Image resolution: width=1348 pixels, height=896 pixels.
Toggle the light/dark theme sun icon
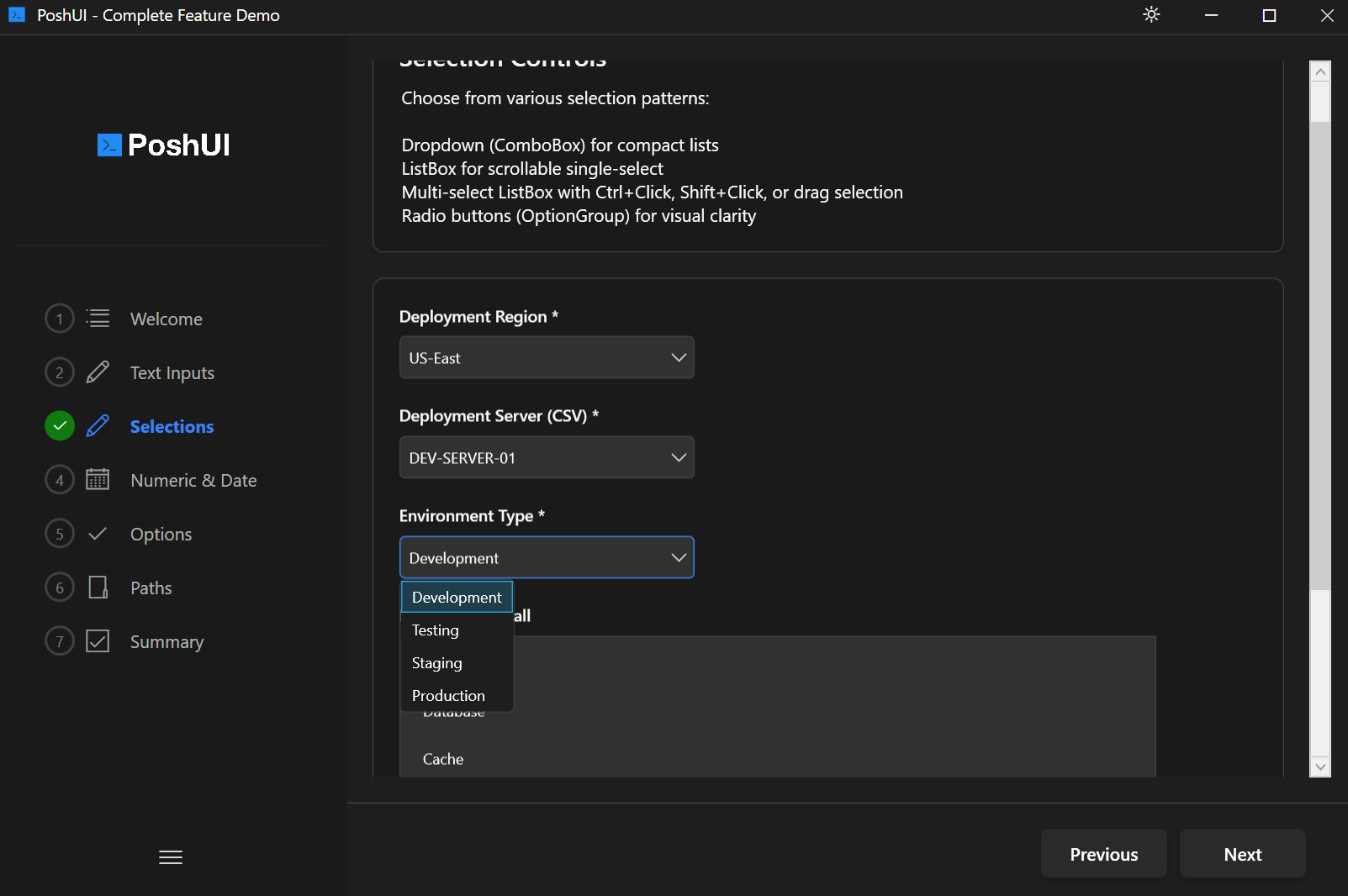click(x=1151, y=14)
